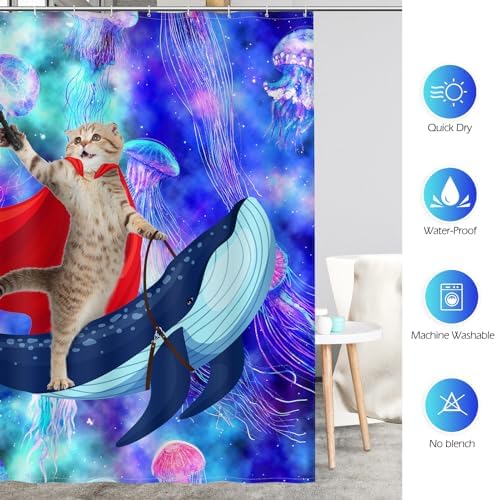Click the Water-Proof droplet icon
The height and width of the screenshot is (500, 497).
pyautogui.click(x=450, y=195)
